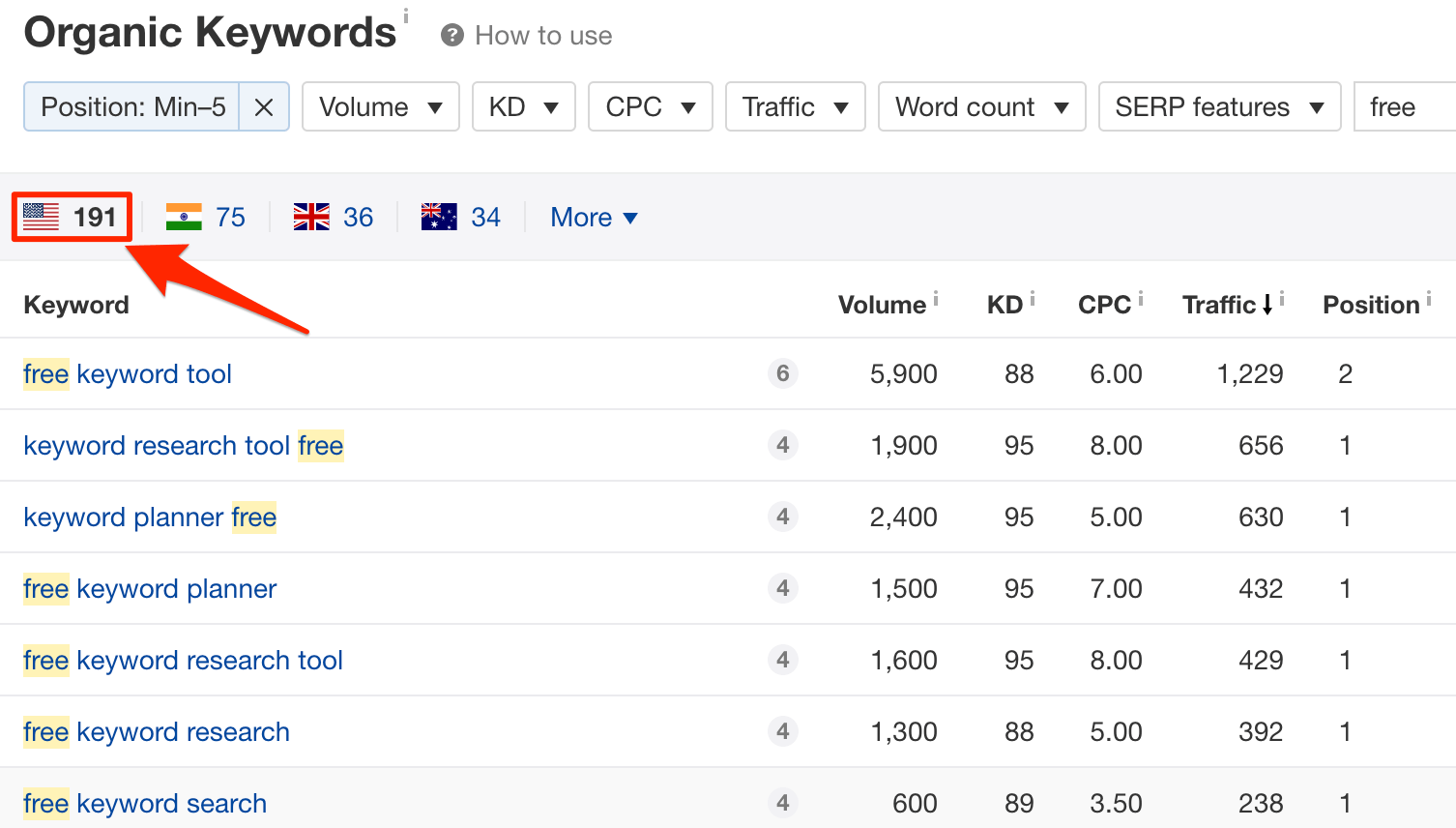Open the Traffic filter dropdown

click(x=795, y=106)
